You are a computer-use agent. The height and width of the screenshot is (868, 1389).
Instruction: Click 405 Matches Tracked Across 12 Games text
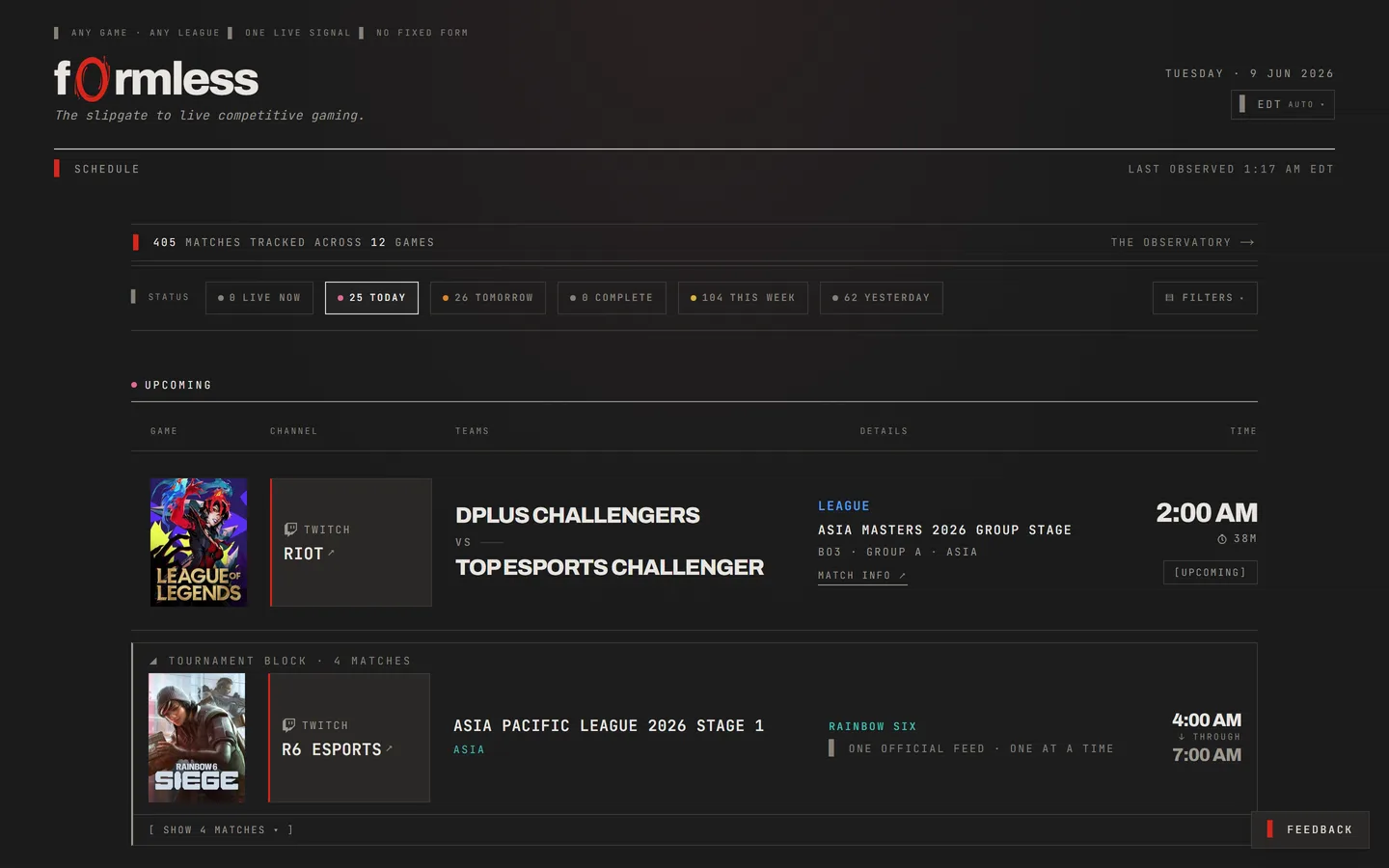[293, 242]
